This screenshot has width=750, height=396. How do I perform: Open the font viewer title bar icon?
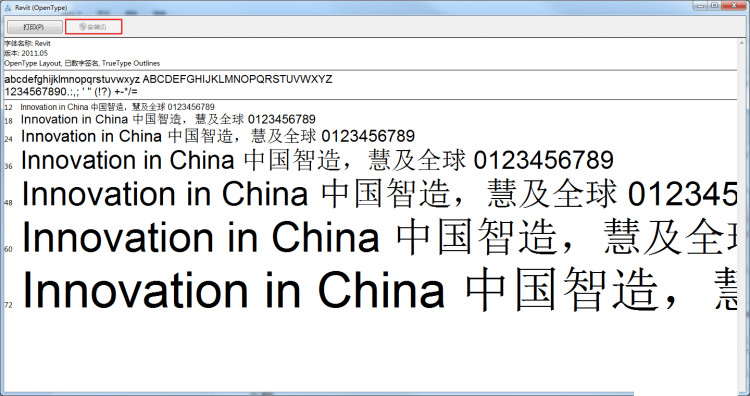pos(7,8)
